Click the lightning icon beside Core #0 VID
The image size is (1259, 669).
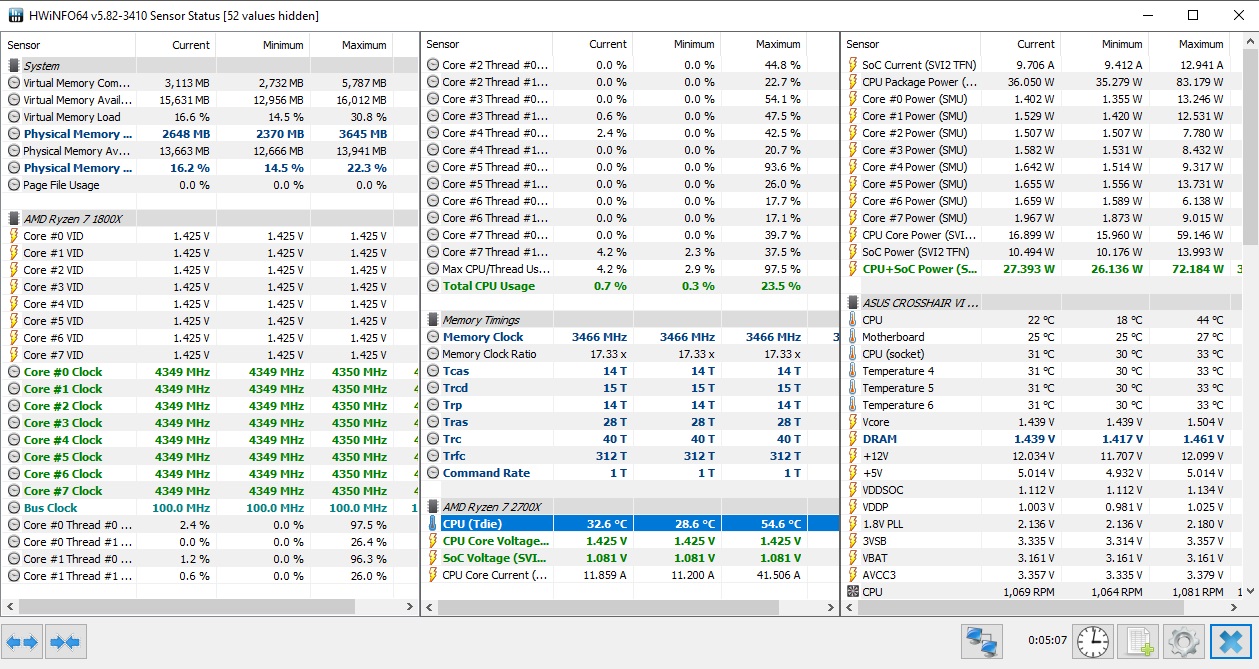click(x=14, y=236)
